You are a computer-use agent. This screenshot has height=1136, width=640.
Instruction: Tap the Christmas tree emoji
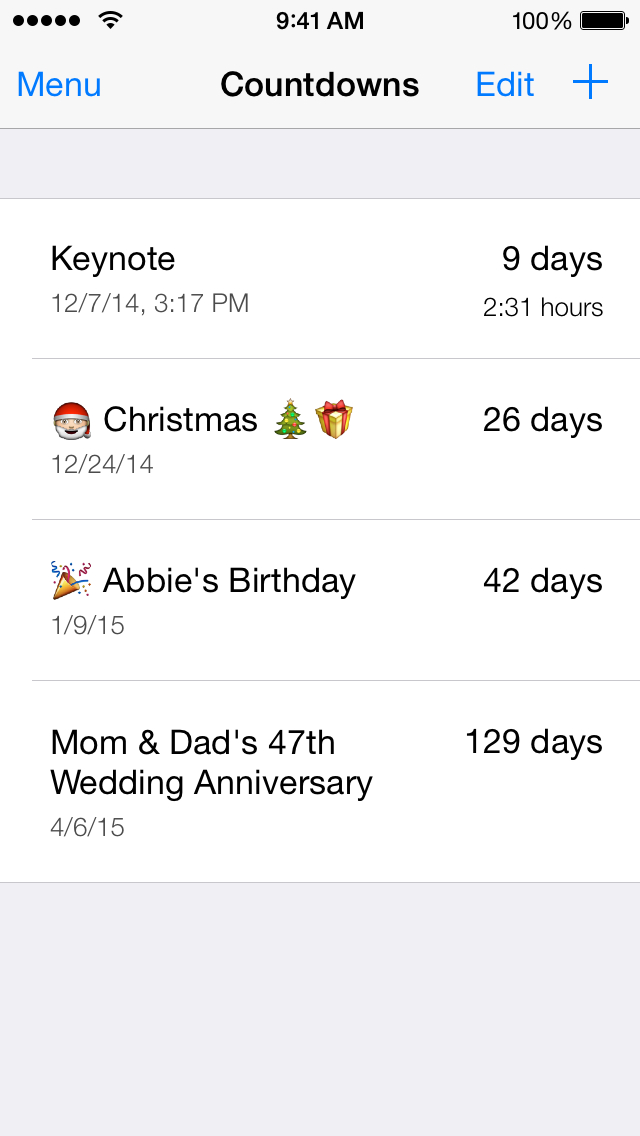click(291, 419)
